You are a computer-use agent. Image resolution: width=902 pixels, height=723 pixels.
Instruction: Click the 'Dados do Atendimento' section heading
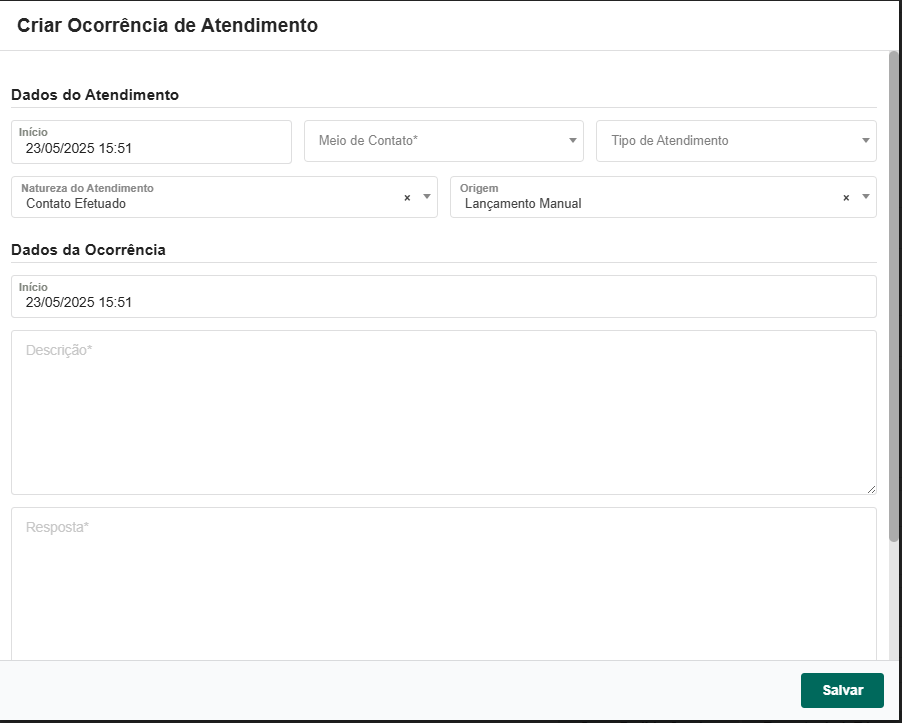click(95, 95)
